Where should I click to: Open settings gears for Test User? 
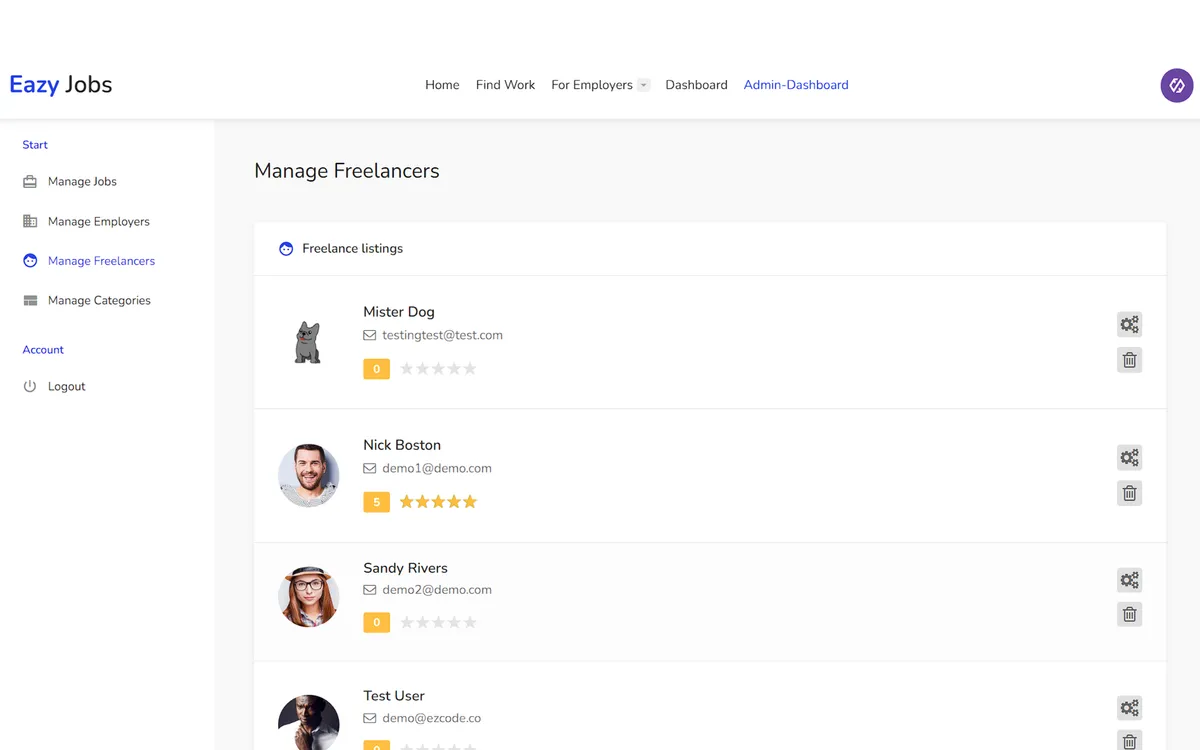[x=1129, y=708]
